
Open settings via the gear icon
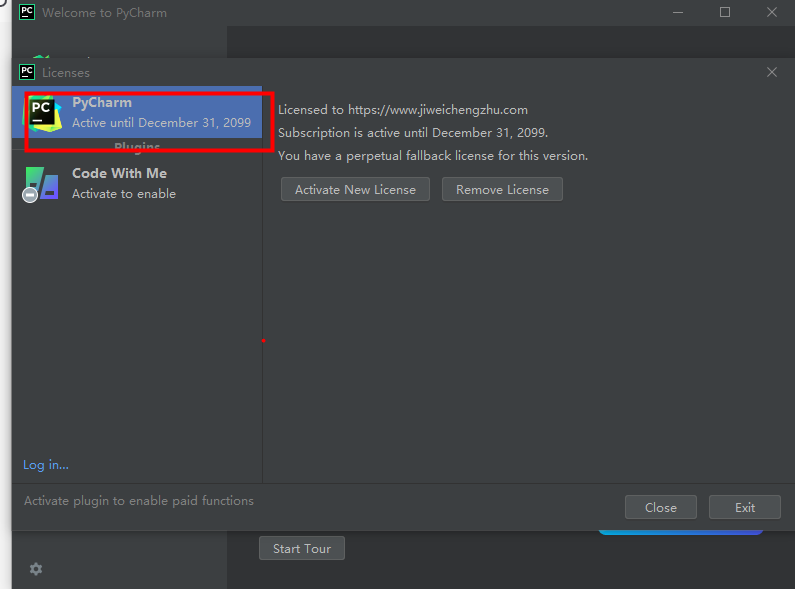click(36, 569)
